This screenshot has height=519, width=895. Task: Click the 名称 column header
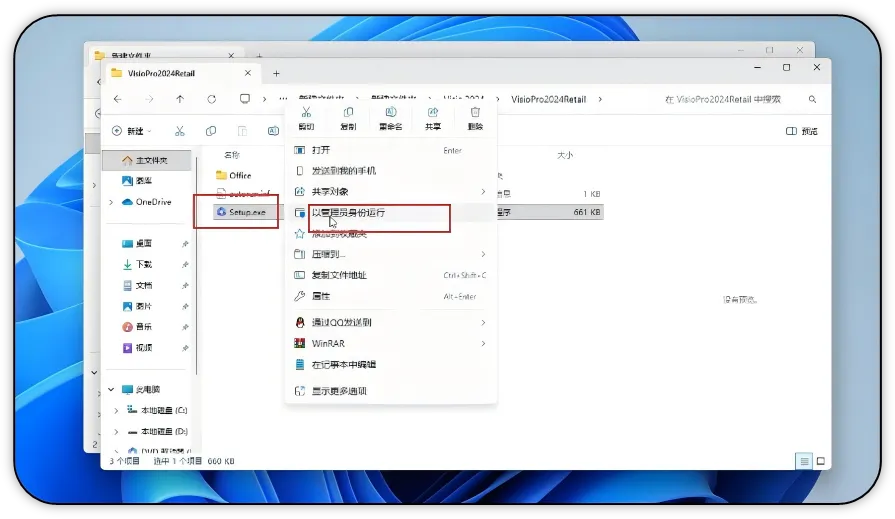pos(232,155)
